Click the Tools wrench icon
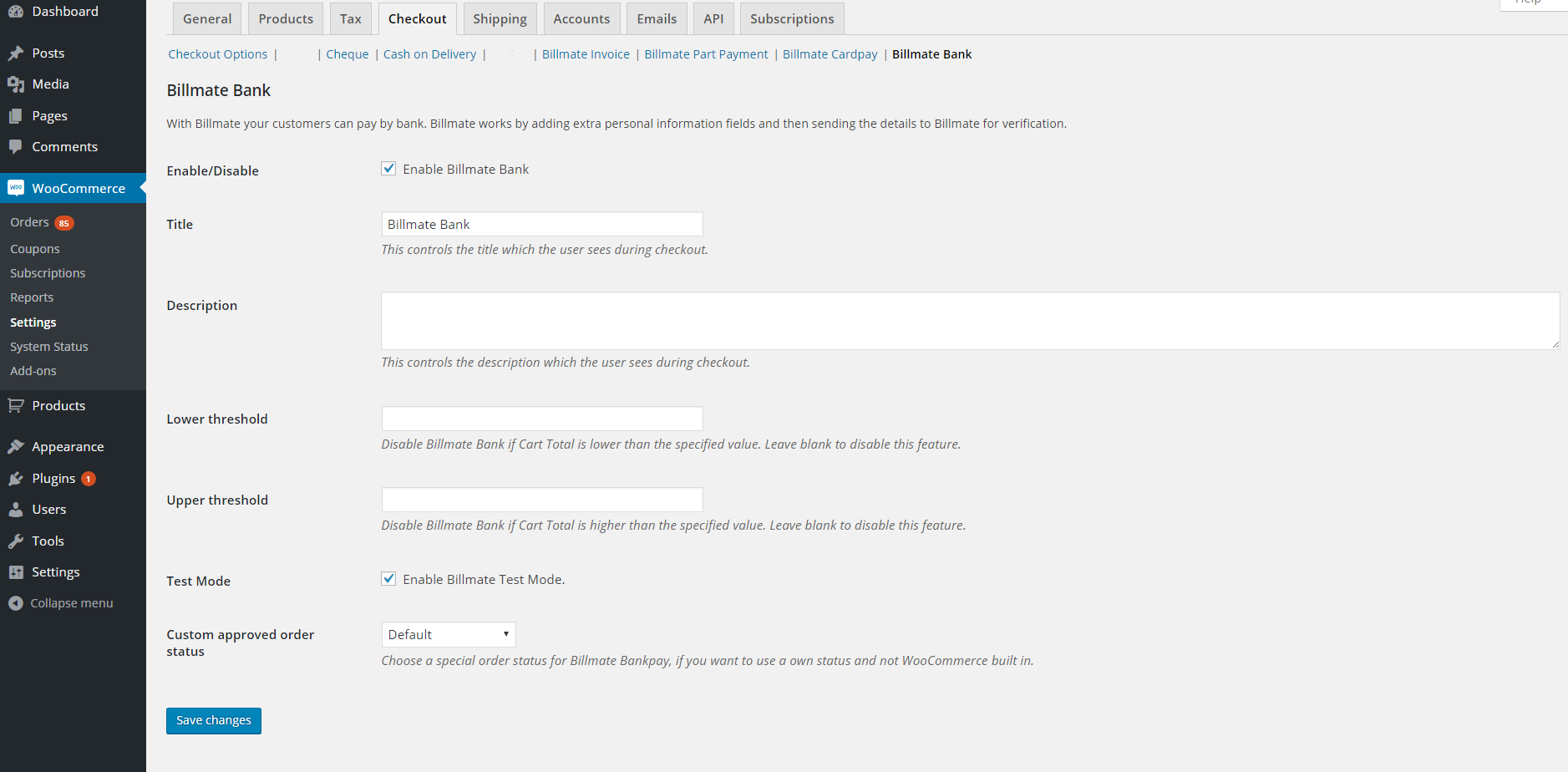The image size is (1568, 772). pyautogui.click(x=15, y=541)
